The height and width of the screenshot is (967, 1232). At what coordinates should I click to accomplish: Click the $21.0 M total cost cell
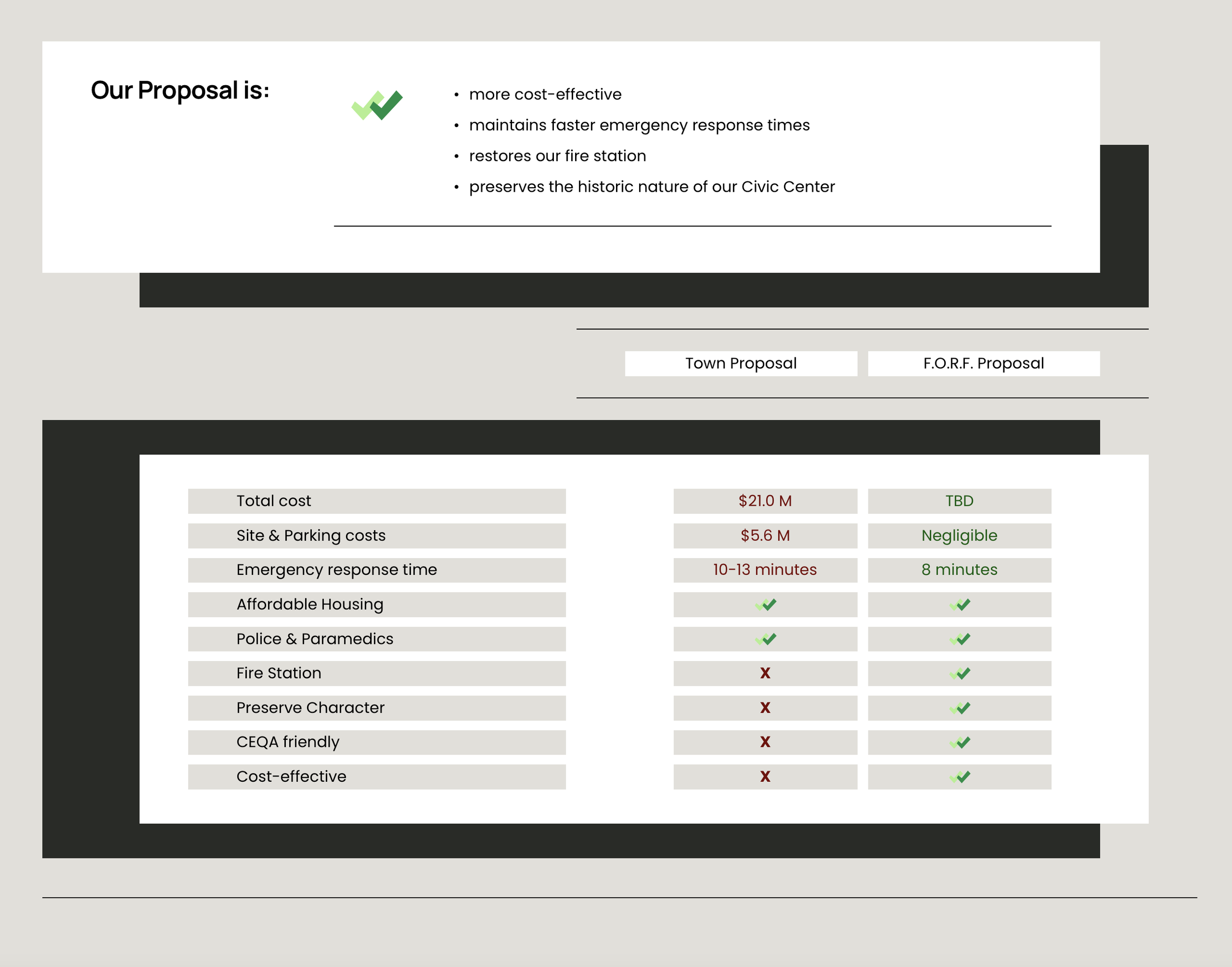765,501
